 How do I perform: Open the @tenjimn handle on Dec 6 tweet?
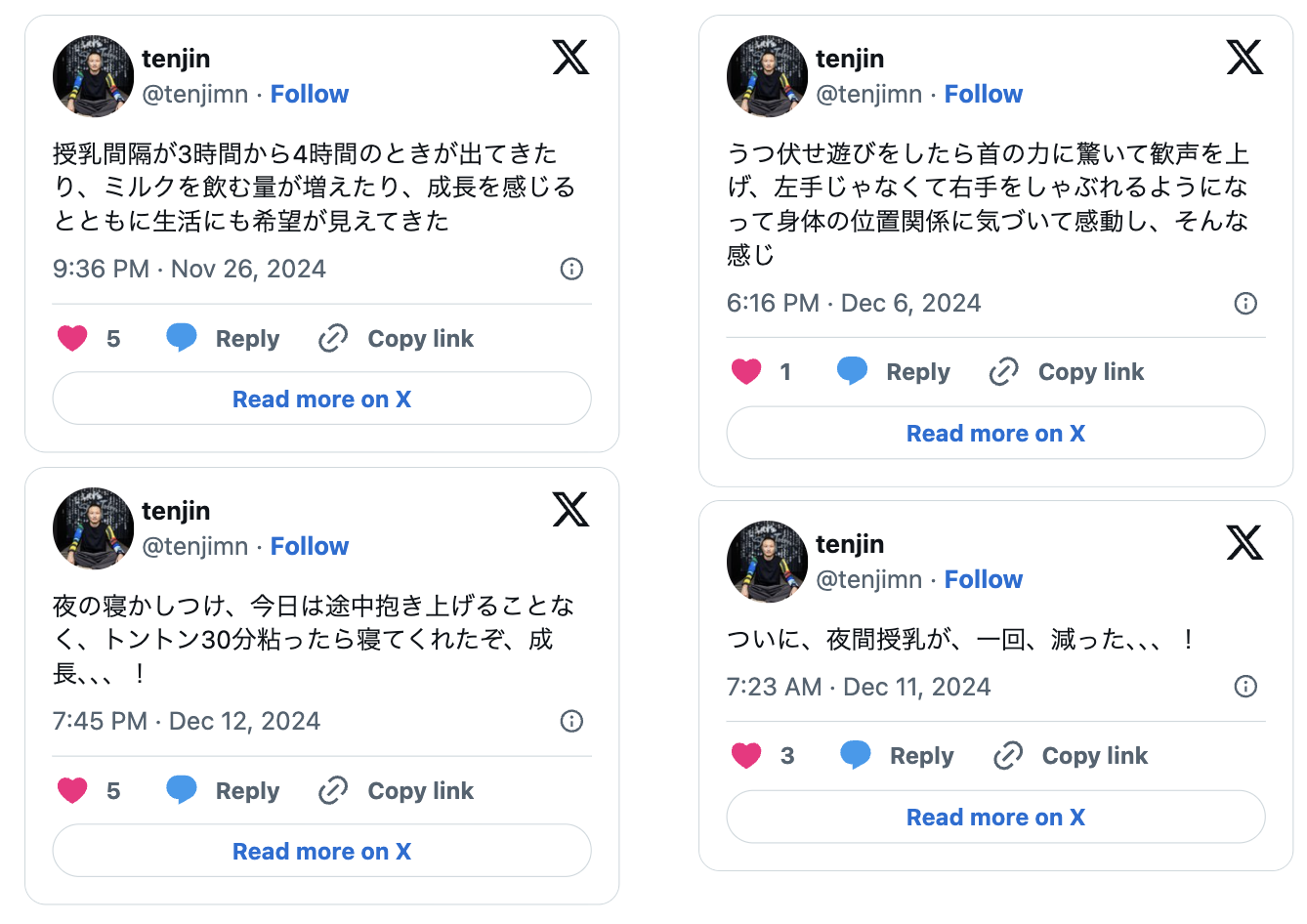pos(868,94)
